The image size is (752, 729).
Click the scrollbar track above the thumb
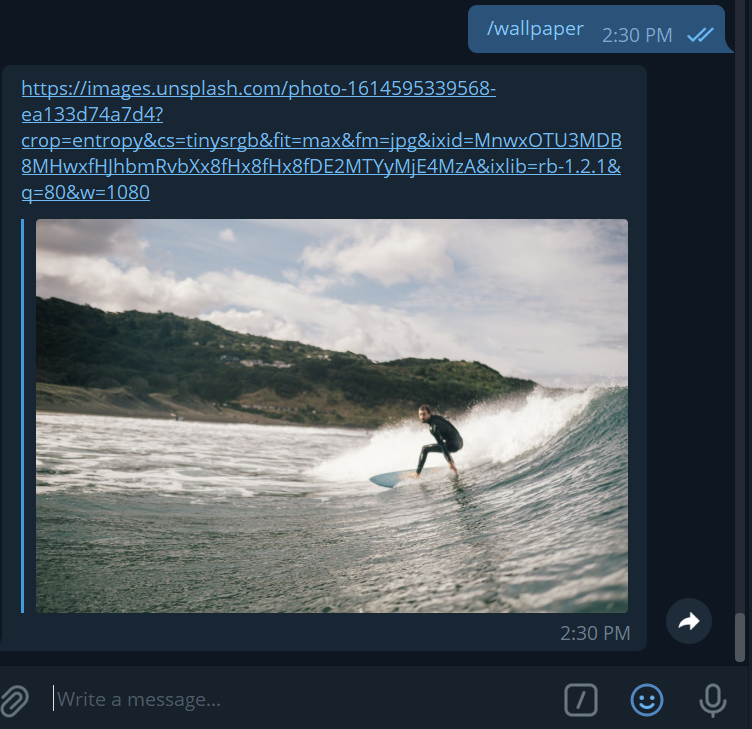click(740, 307)
